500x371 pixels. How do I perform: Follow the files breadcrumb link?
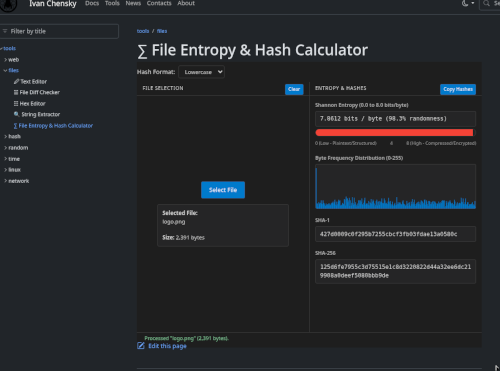[162, 31]
